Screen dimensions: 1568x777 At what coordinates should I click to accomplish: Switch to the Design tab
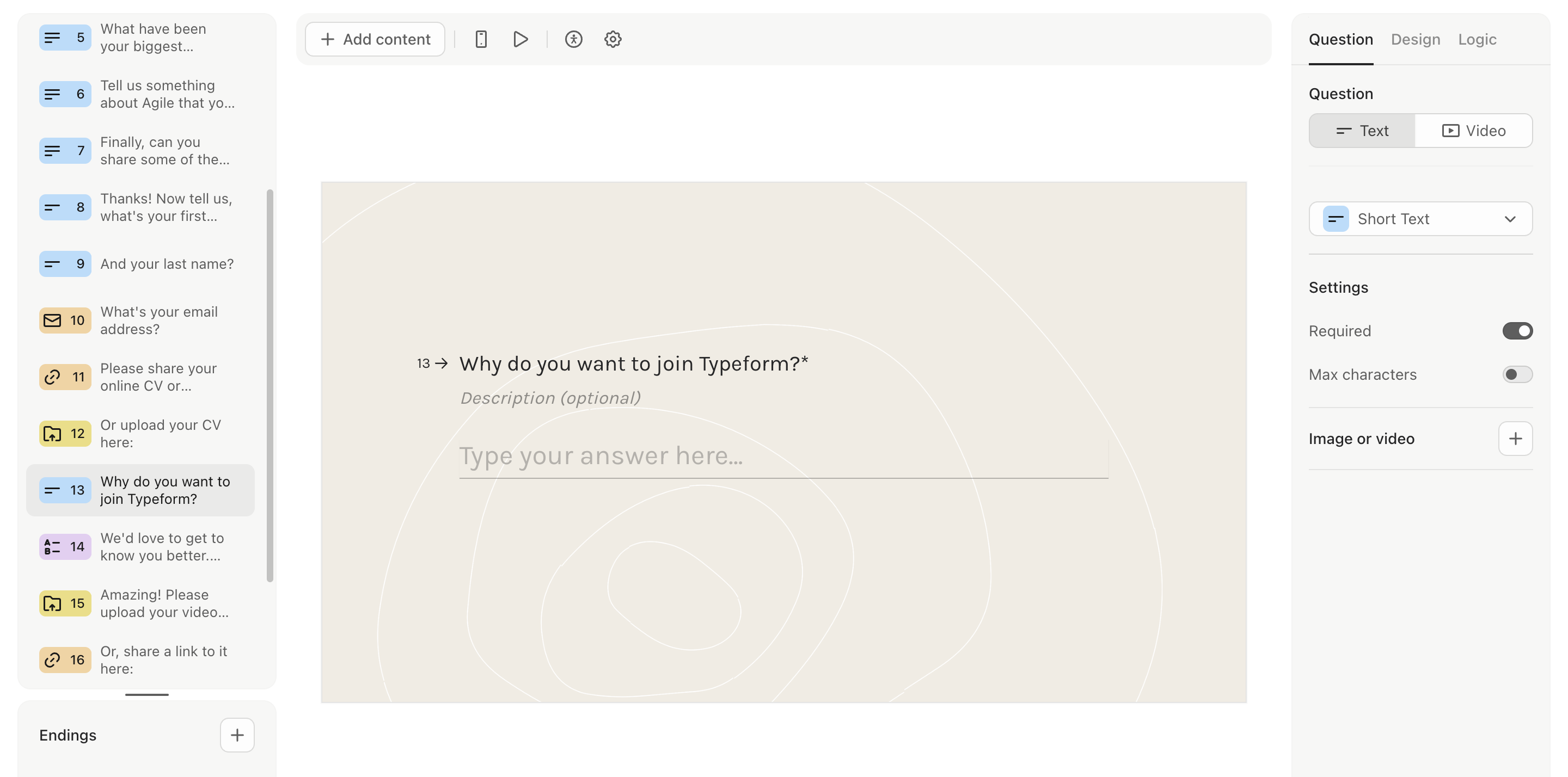tap(1415, 40)
